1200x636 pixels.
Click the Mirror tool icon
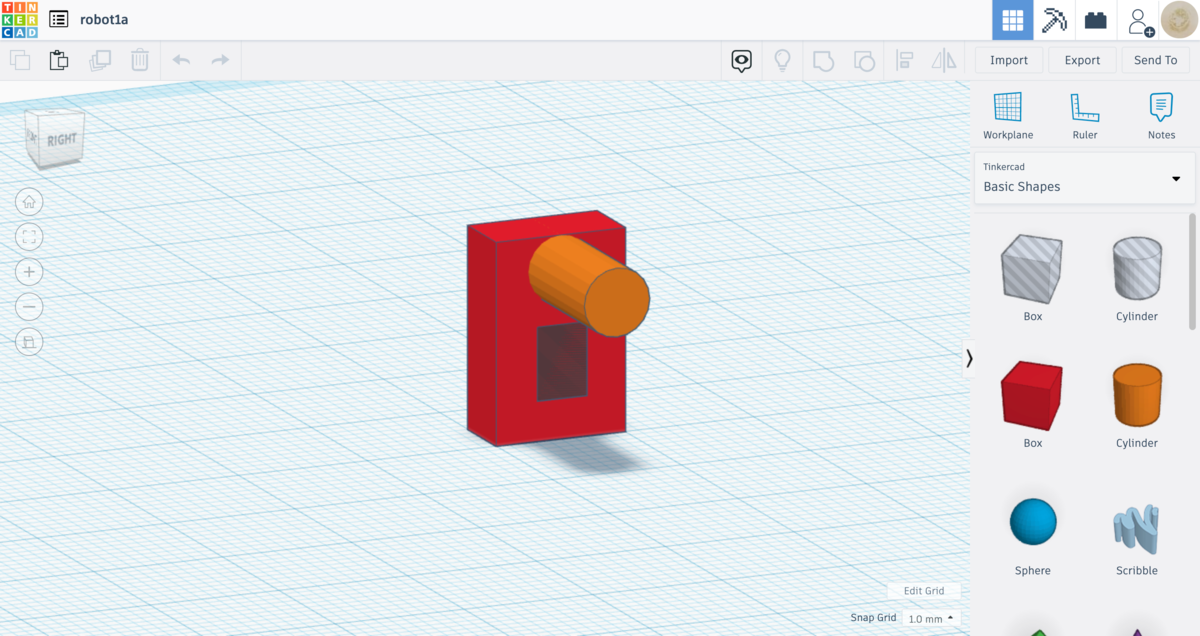[944, 61]
